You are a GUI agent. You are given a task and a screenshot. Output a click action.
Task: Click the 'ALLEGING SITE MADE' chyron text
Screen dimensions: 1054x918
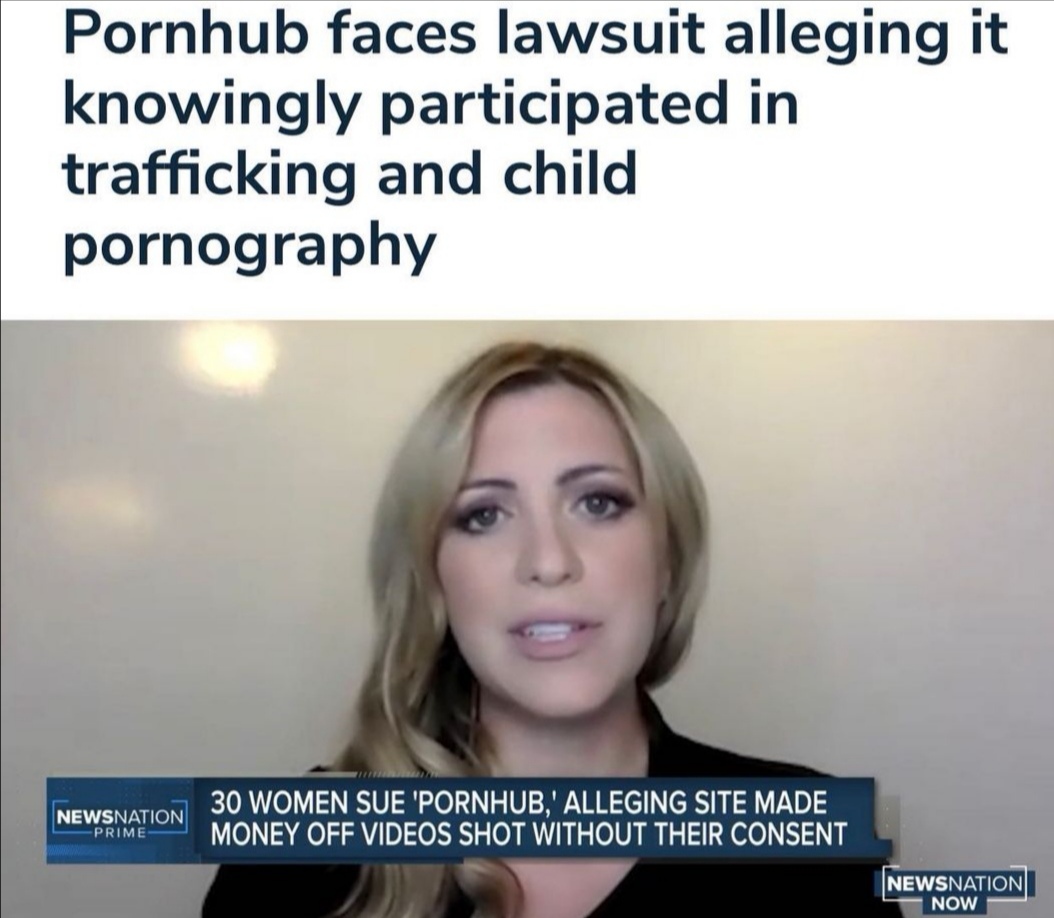(x=698, y=803)
